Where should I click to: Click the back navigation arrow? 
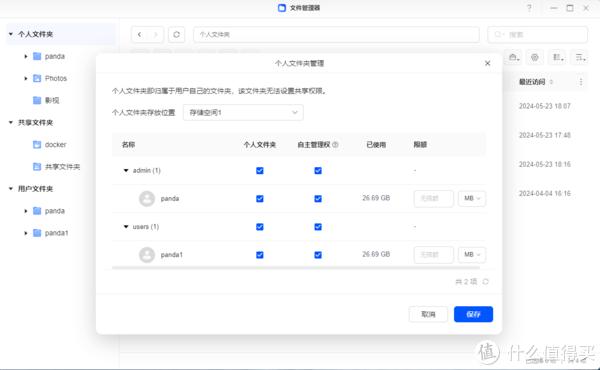[139, 34]
